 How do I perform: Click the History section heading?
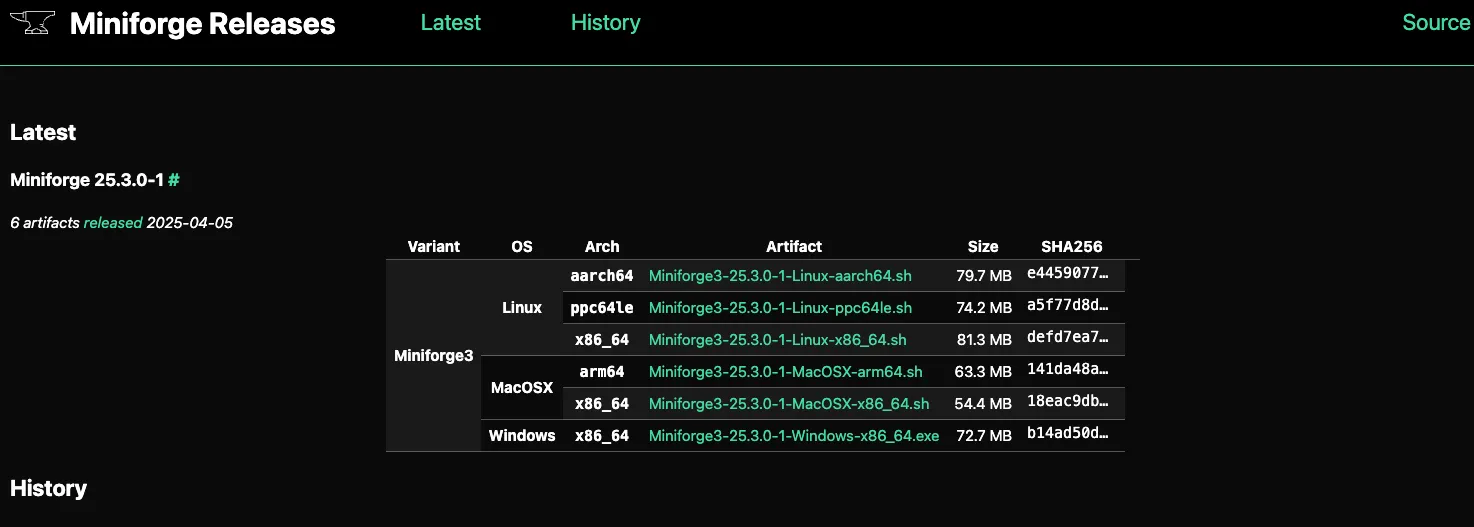(x=48, y=488)
